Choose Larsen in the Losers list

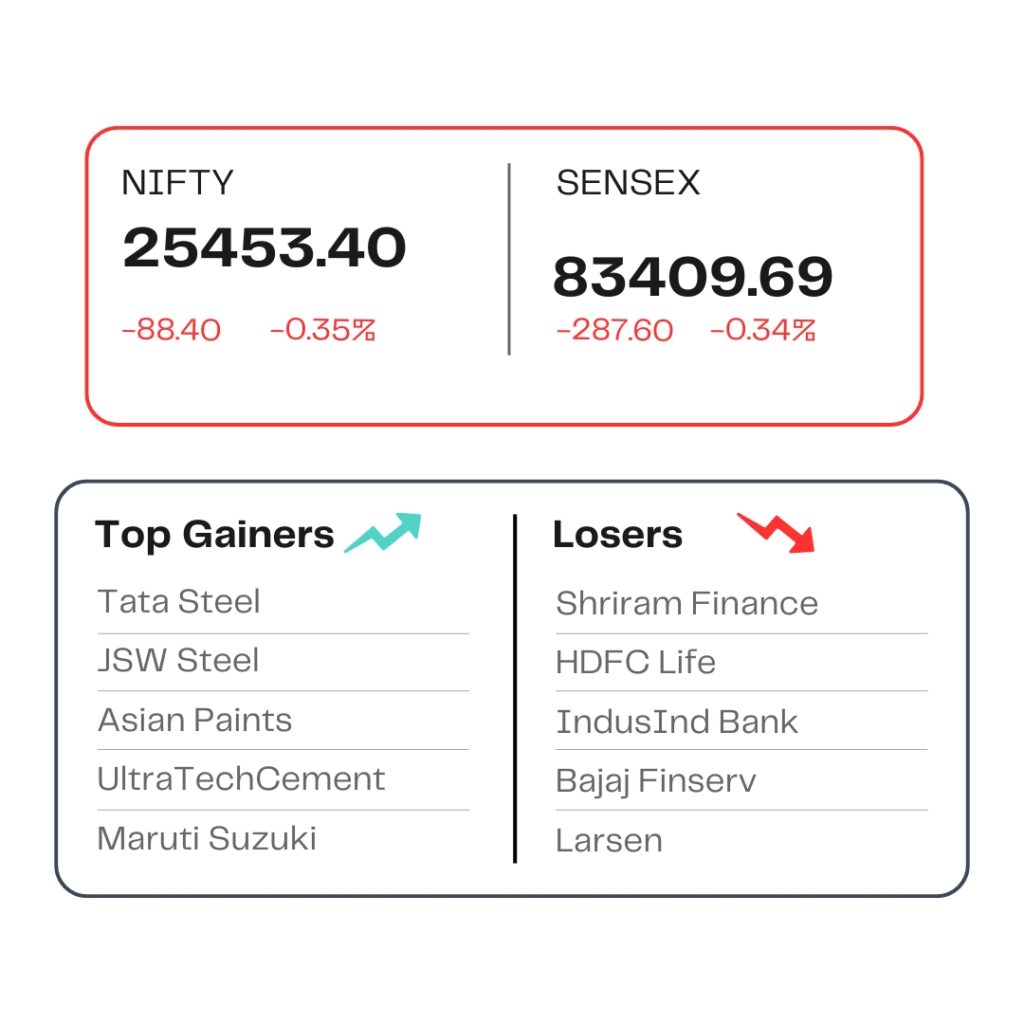pos(609,840)
